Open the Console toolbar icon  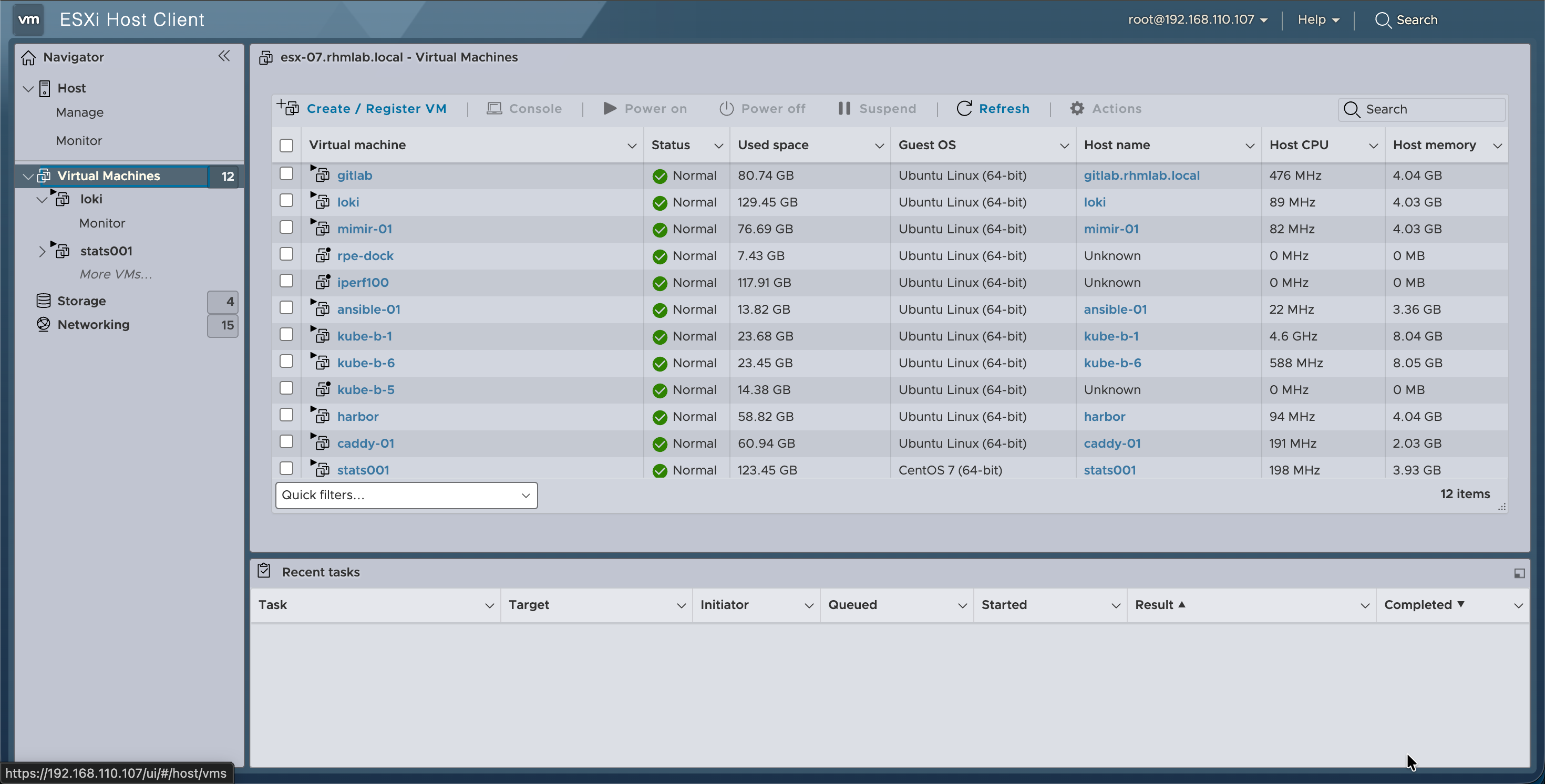pos(493,108)
